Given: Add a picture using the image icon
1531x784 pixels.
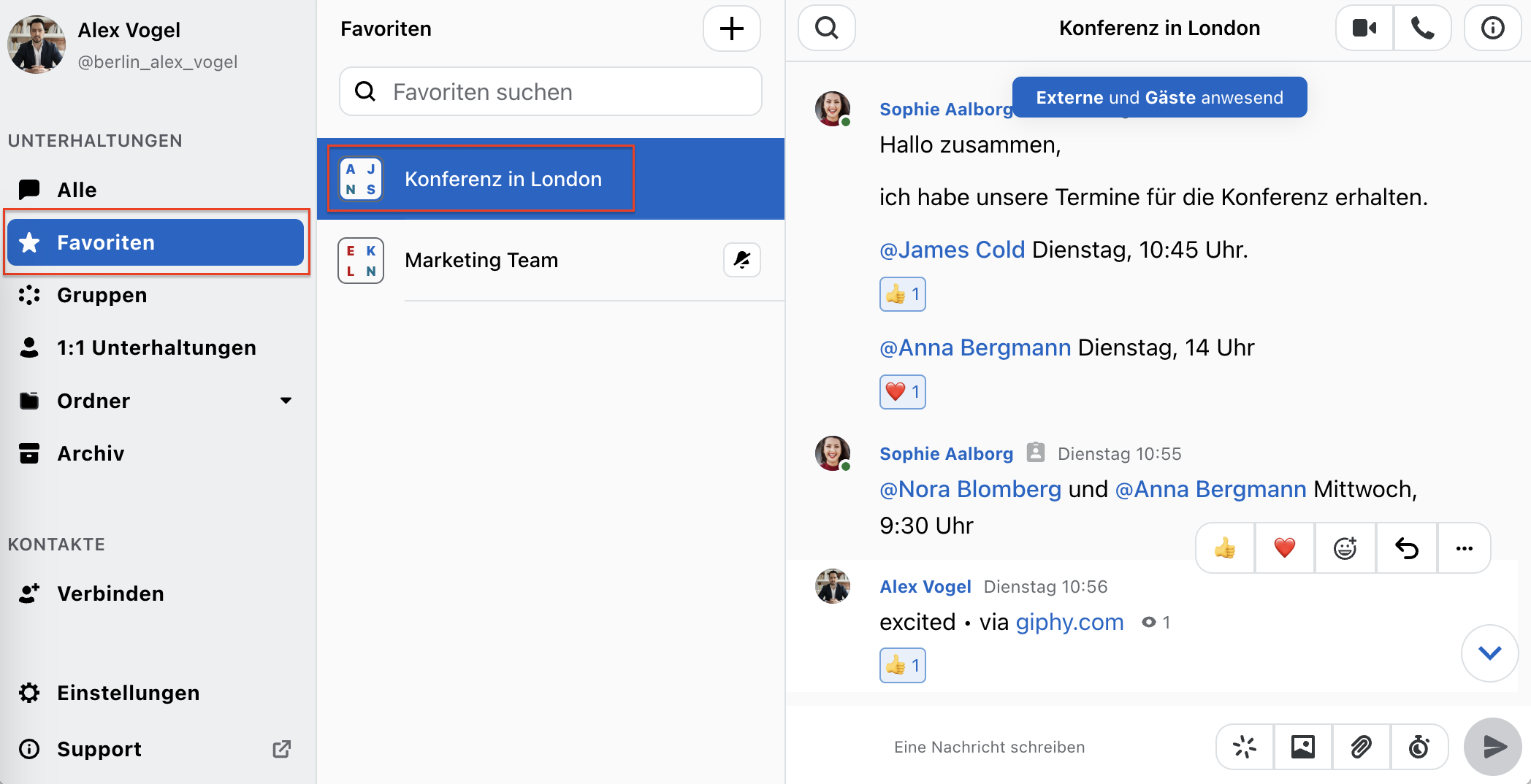Looking at the screenshot, I should pos(1303,747).
